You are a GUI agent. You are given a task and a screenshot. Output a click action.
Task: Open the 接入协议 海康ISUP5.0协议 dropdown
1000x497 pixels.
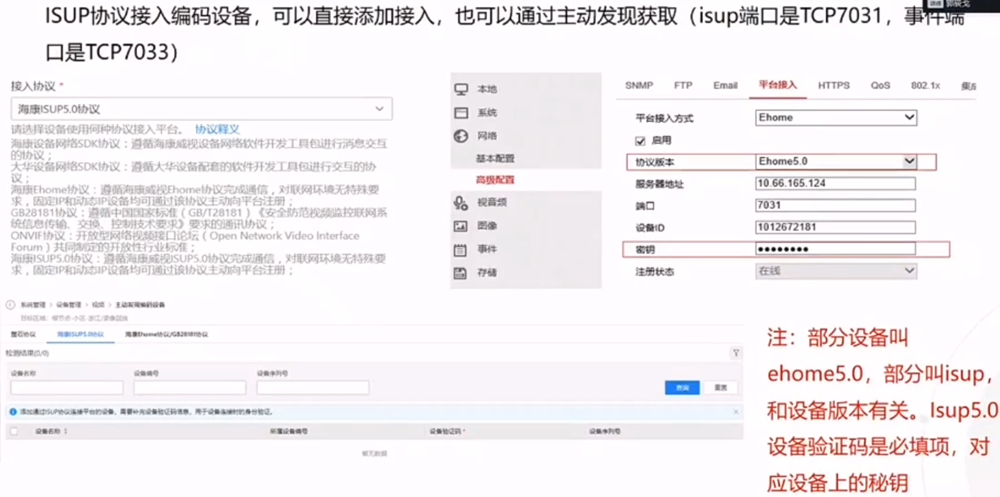(202, 109)
